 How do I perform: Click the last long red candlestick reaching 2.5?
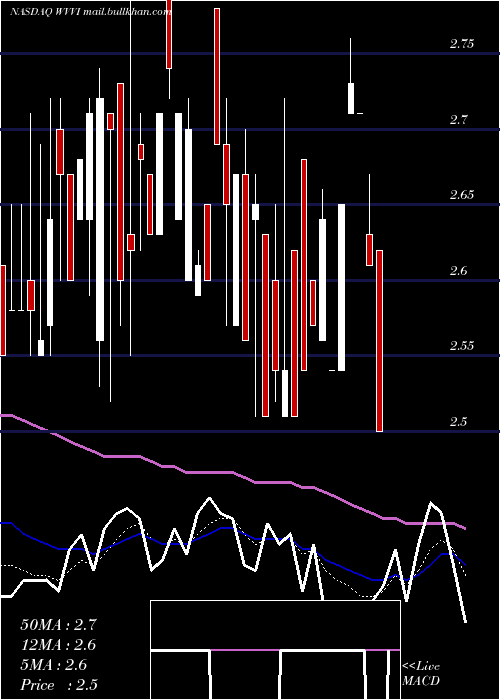pyautogui.click(x=379, y=341)
